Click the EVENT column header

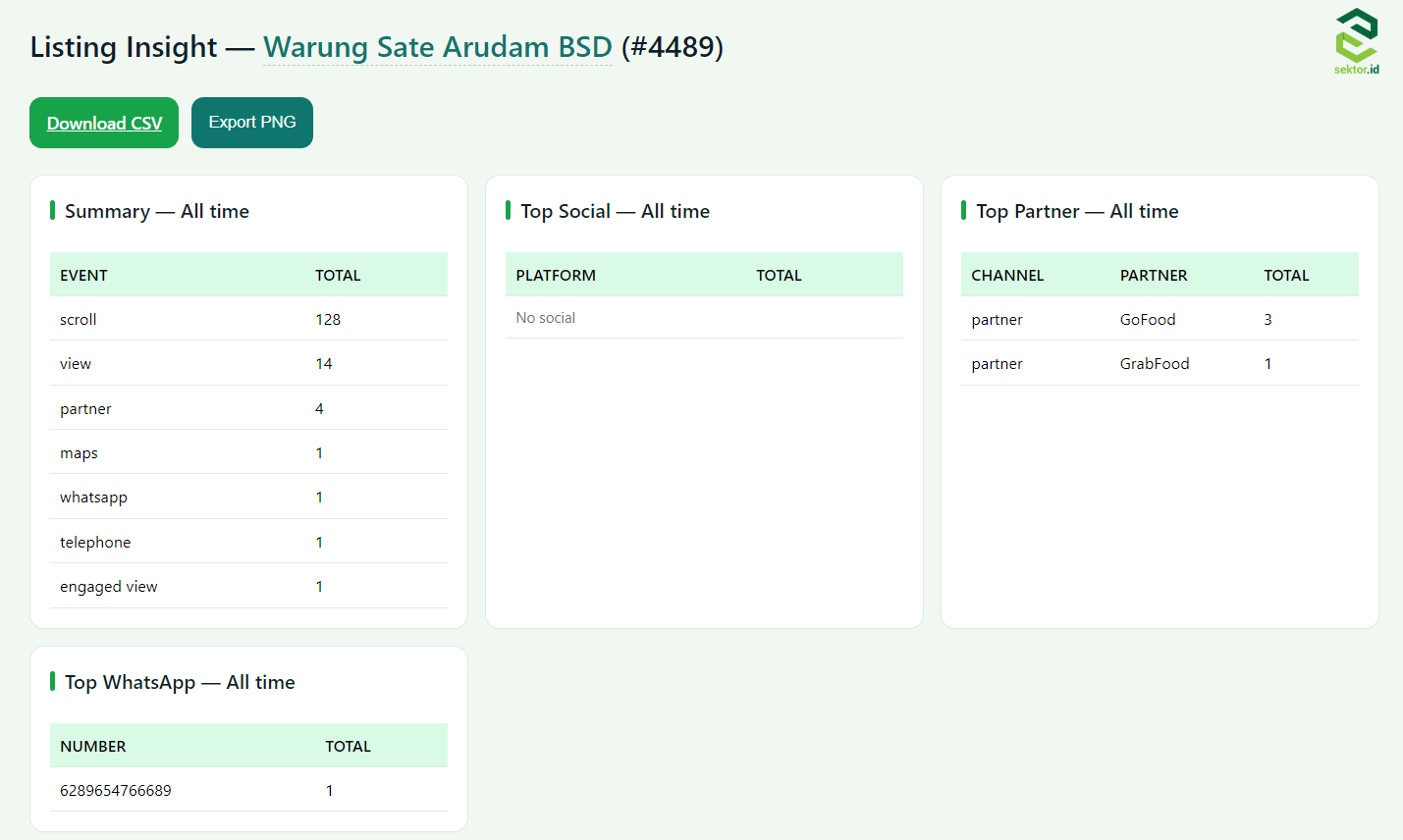(x=84, y=275)
